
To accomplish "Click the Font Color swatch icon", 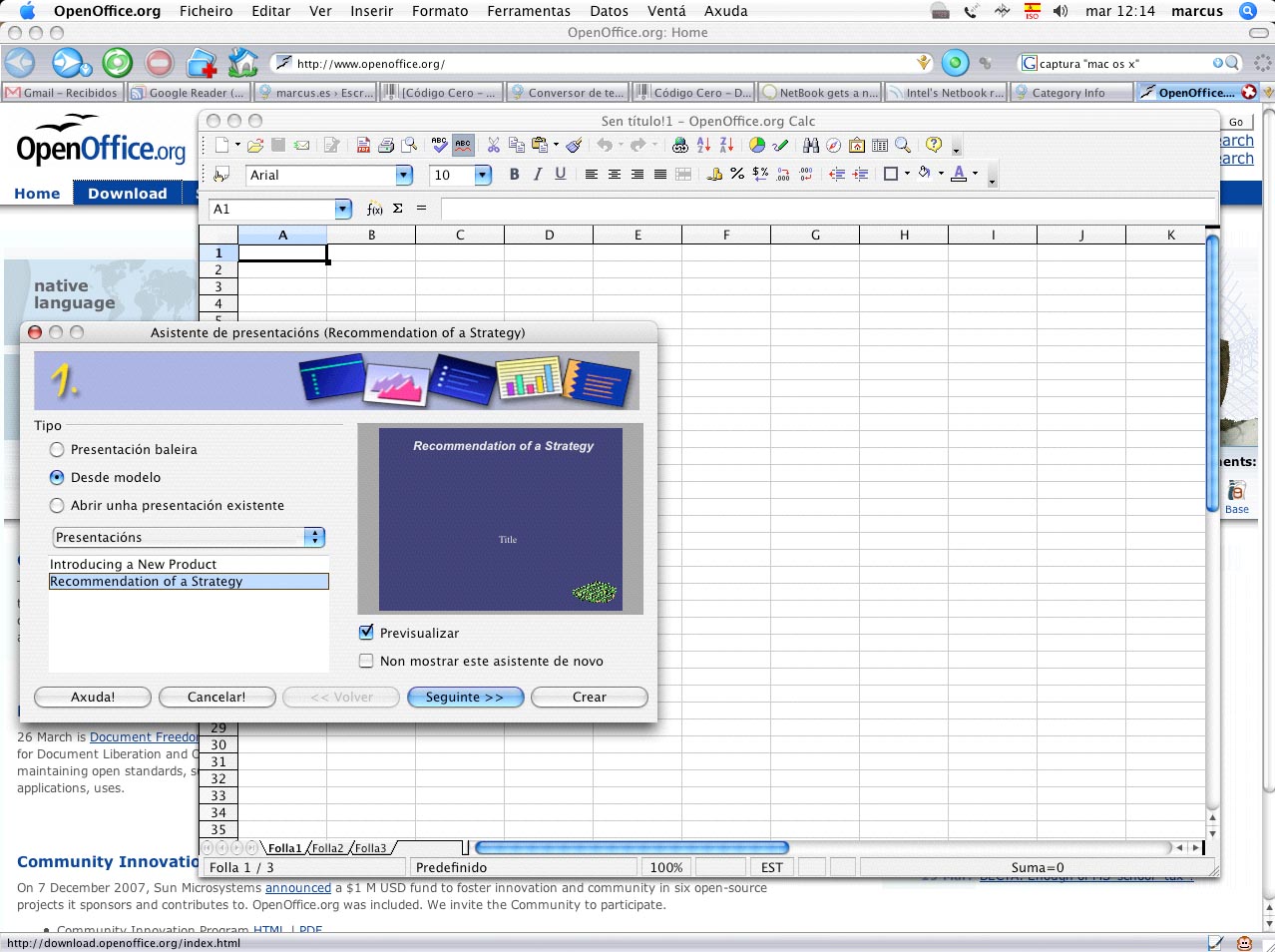I will pyautogui.click(x=959, y=175).
